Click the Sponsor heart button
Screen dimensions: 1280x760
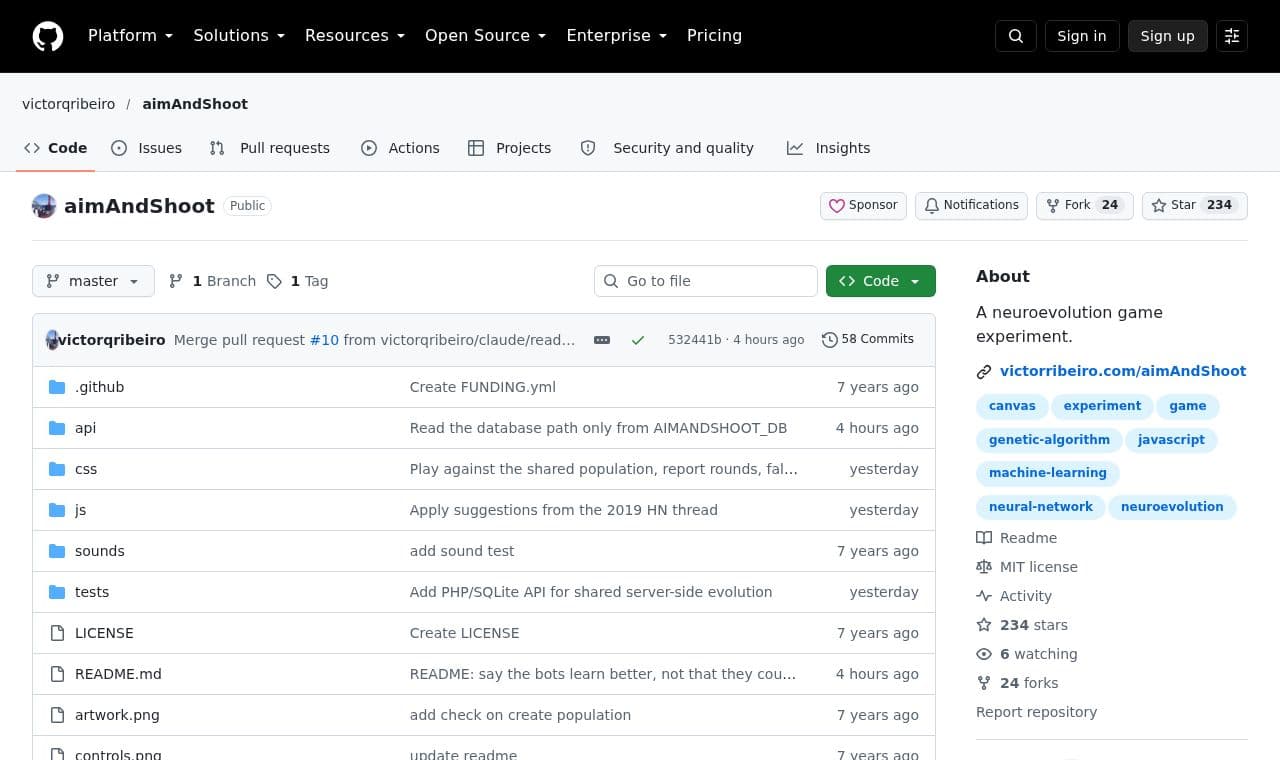pyautogui.click(x=863, y=205)
